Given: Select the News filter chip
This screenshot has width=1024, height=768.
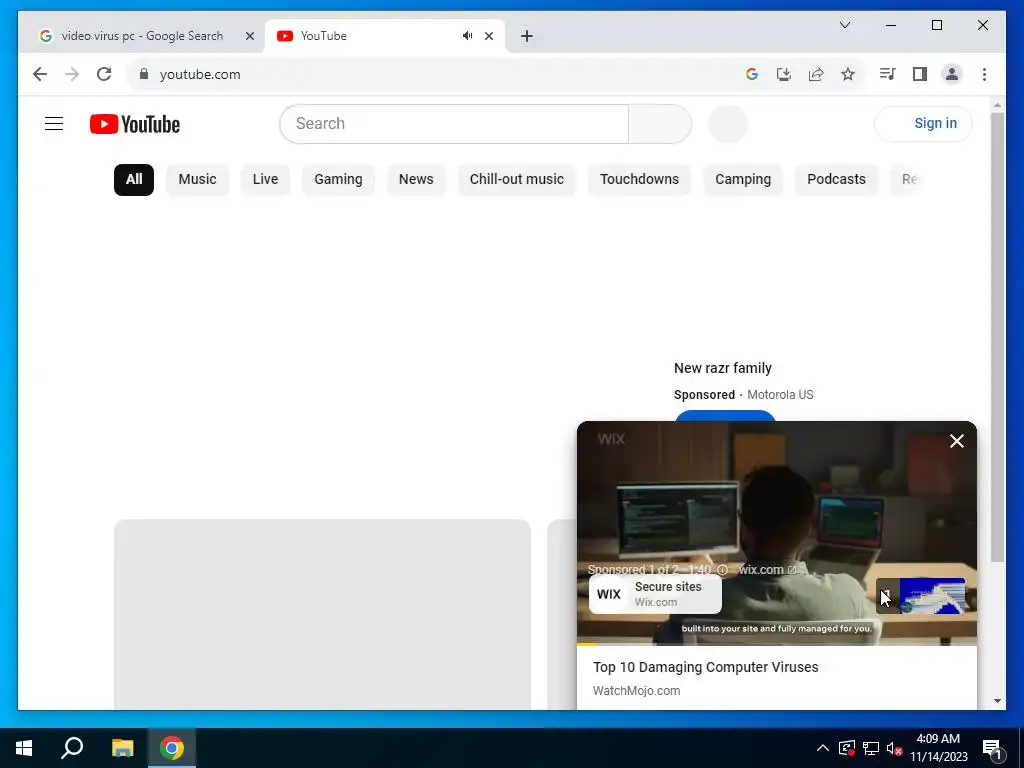Looking at the screenshot, I should pyautogui.click(x=416, y=180).
